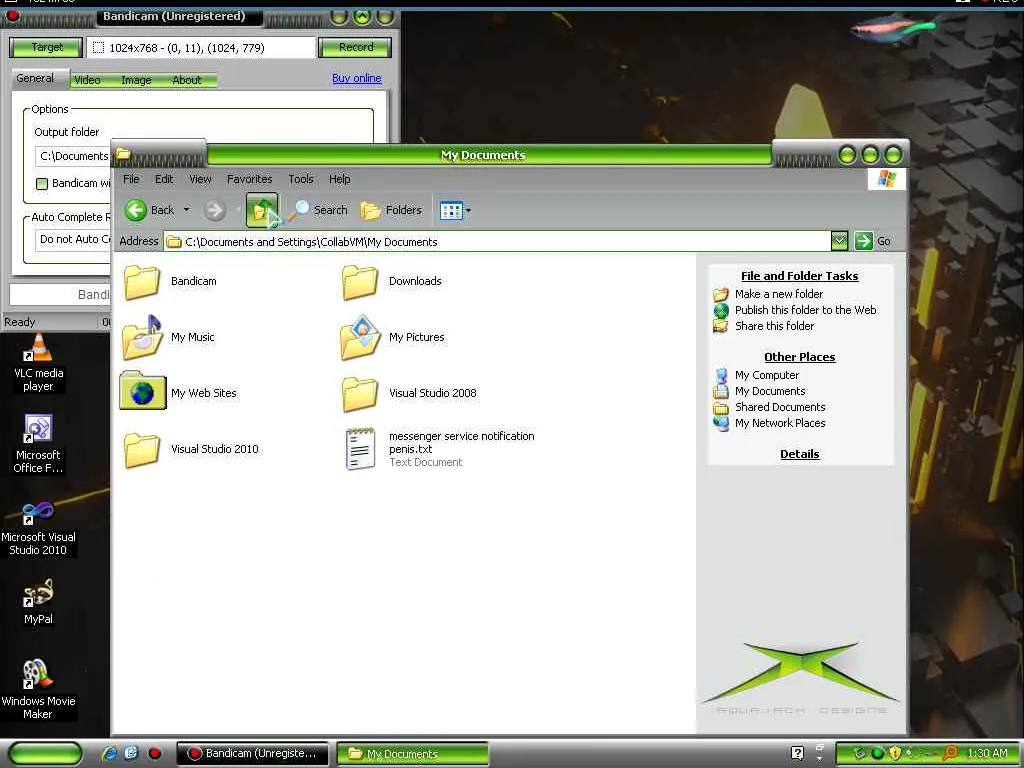Go up one folder level
Viewport: 1024px width, 768px height.
point(262,210)
